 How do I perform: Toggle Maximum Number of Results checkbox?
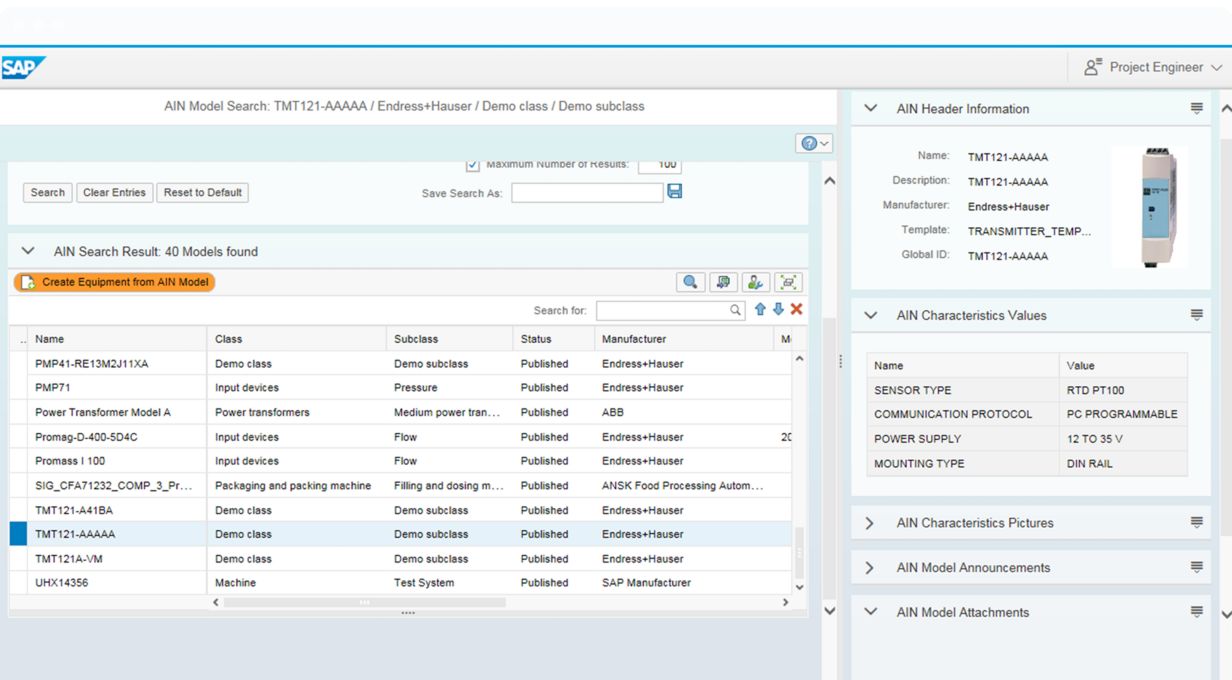pos(473,164)
